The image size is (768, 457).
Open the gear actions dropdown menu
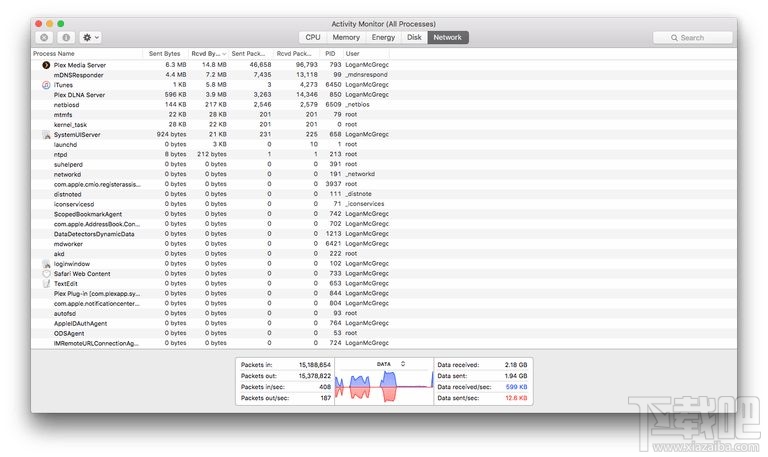coord(91,38)
